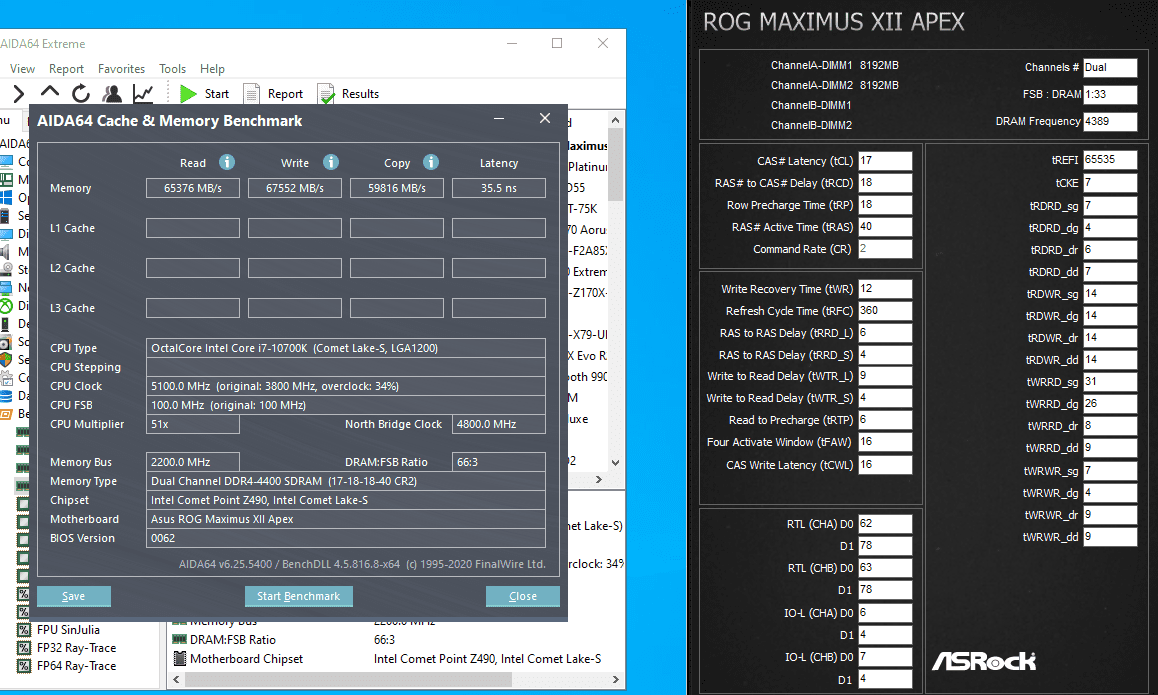
Task: Open the Favorites menu
Action: [121, 69]
